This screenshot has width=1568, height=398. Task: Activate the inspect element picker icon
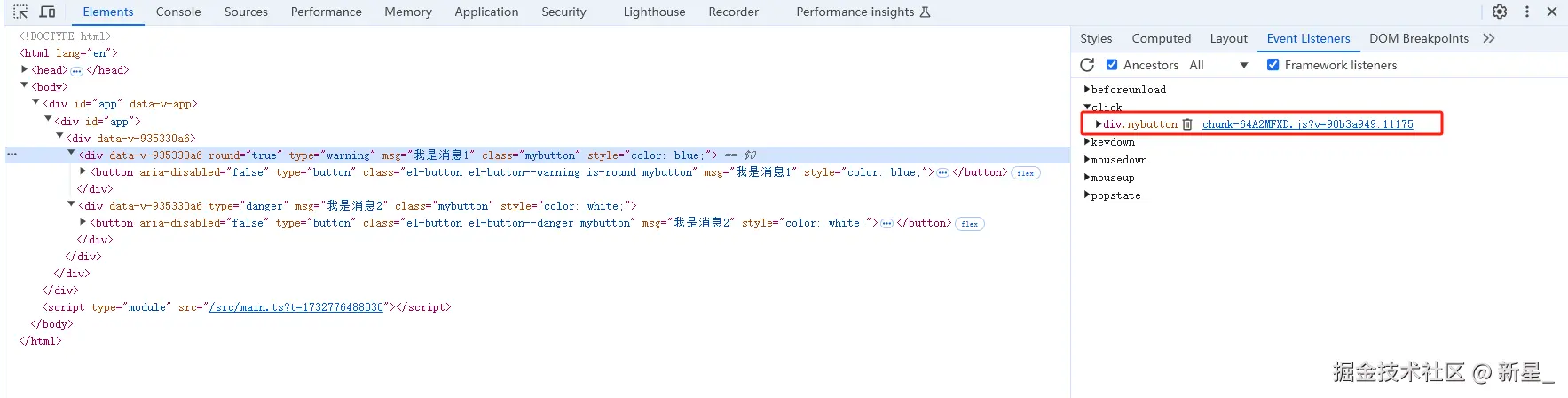(20, 12)
